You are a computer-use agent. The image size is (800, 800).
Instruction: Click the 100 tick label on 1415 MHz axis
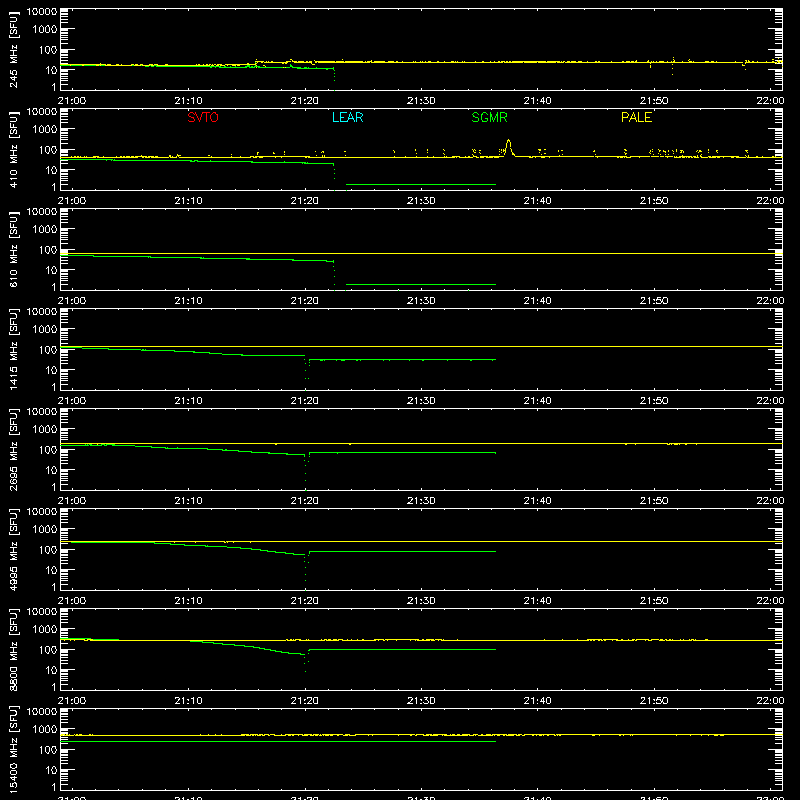48,349
